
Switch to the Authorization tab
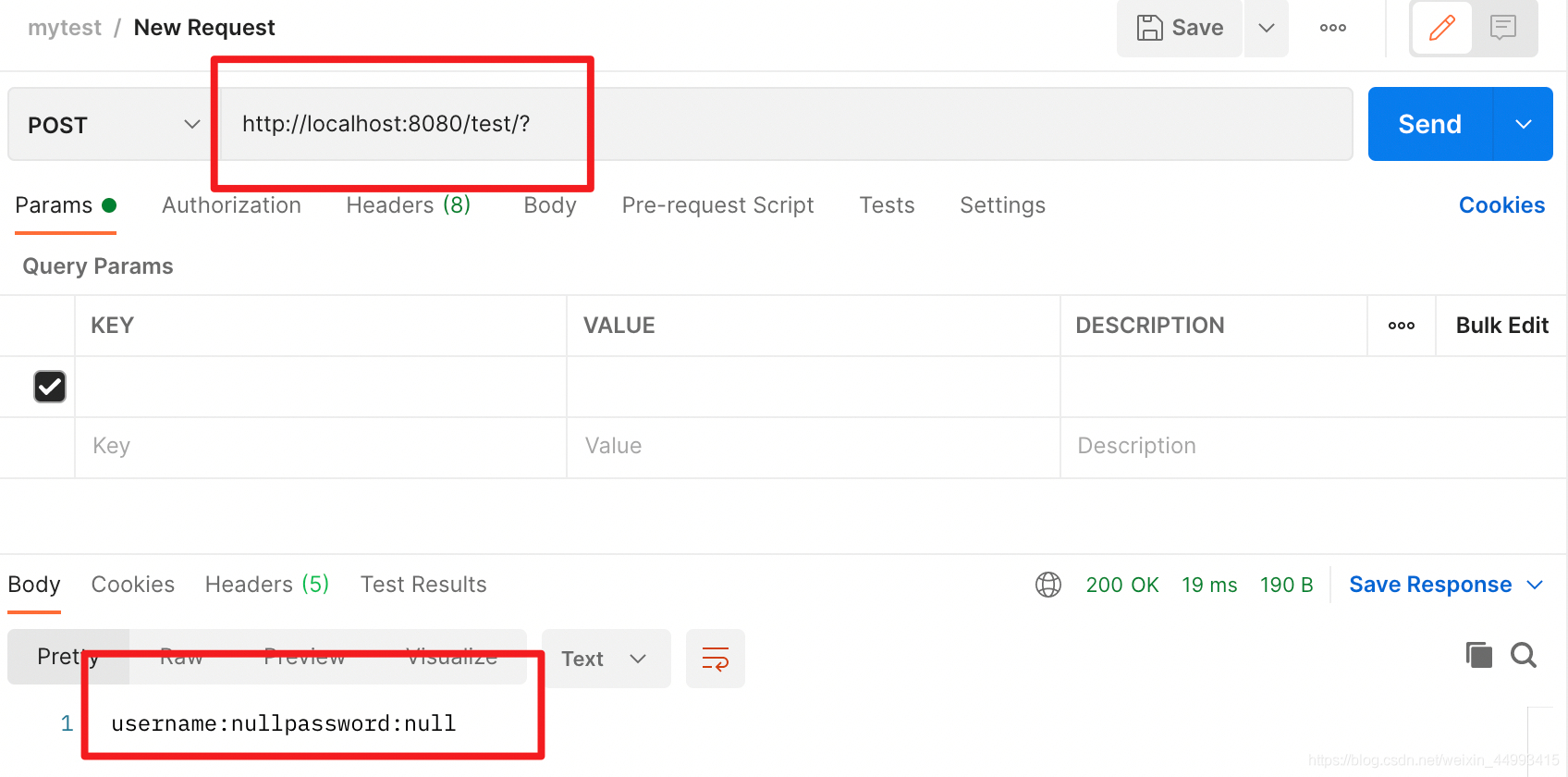[231, 205]
